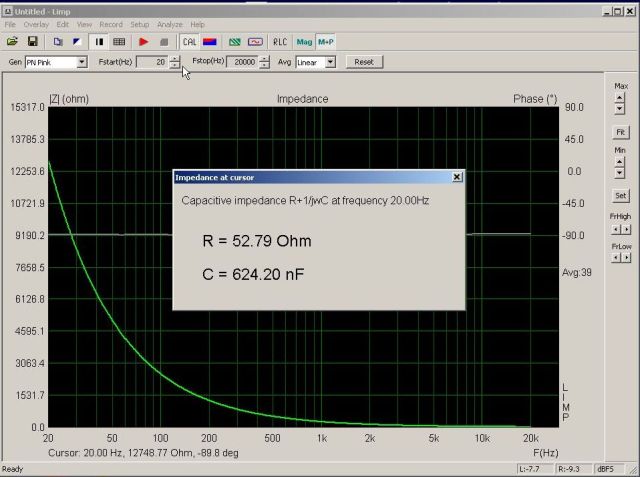
Task: Close the Impedance at cursor dialog
Action: click(x=457, y=177)
